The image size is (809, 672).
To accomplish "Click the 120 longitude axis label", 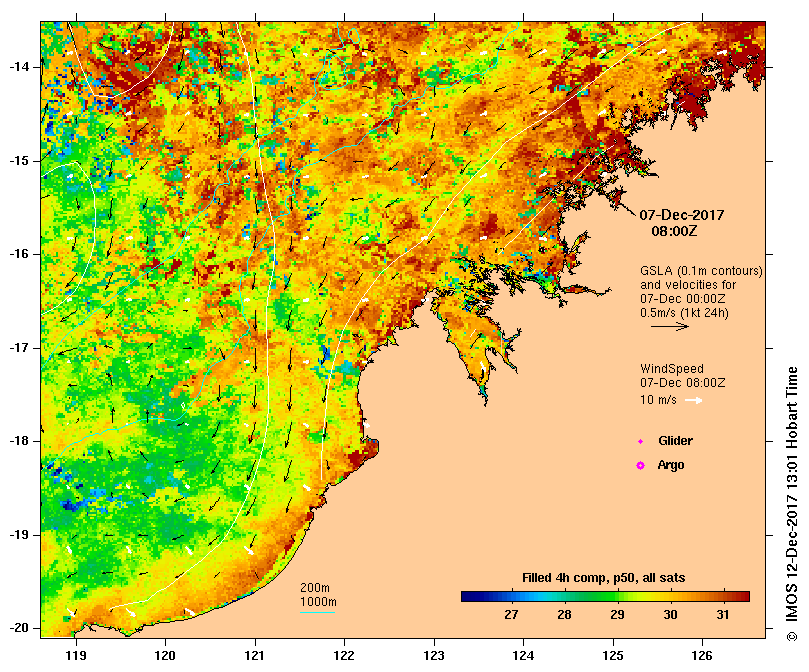I will (165, 656).
